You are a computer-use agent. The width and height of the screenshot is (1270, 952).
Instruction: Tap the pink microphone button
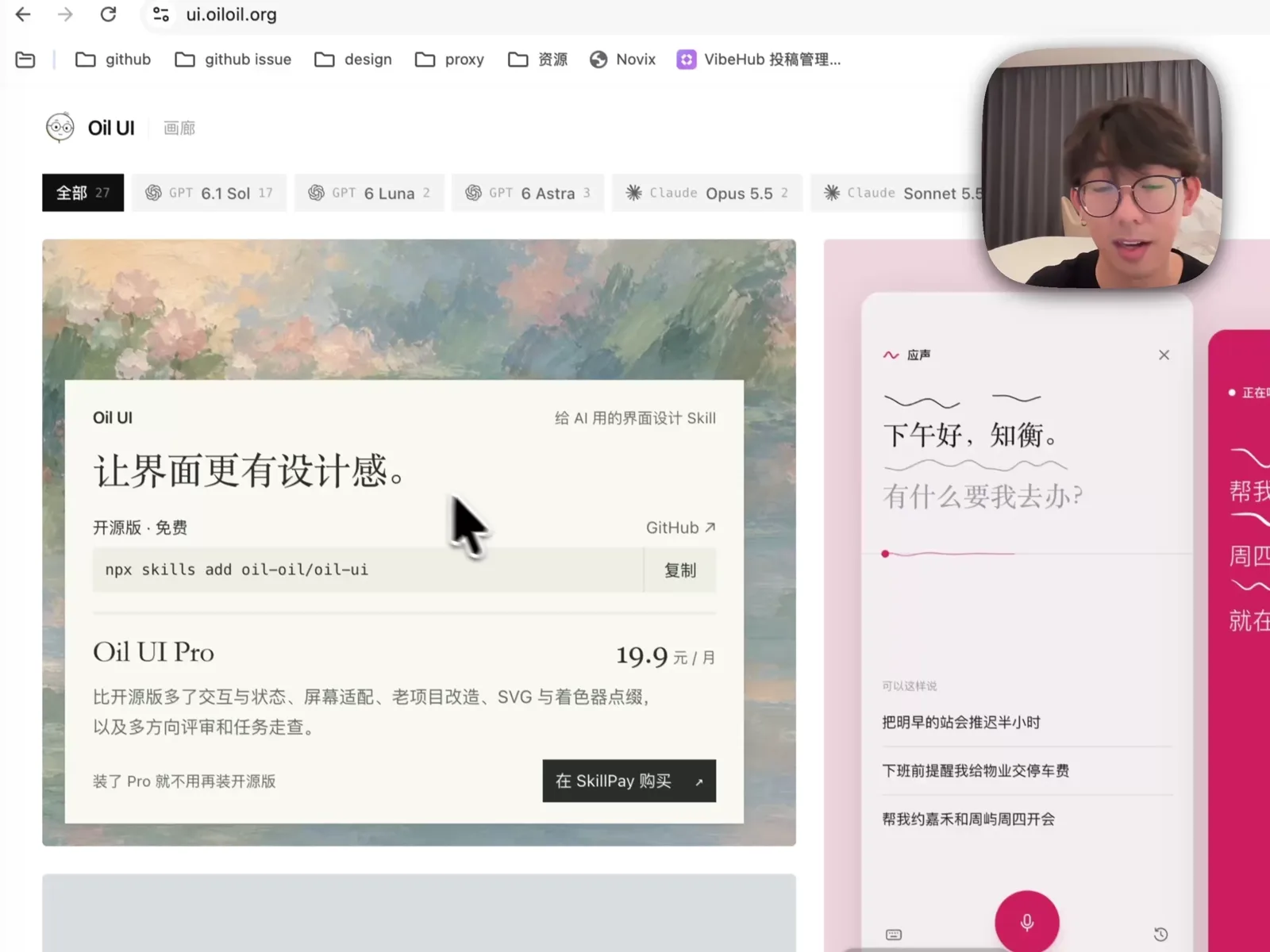click(x=1027, y=922)
